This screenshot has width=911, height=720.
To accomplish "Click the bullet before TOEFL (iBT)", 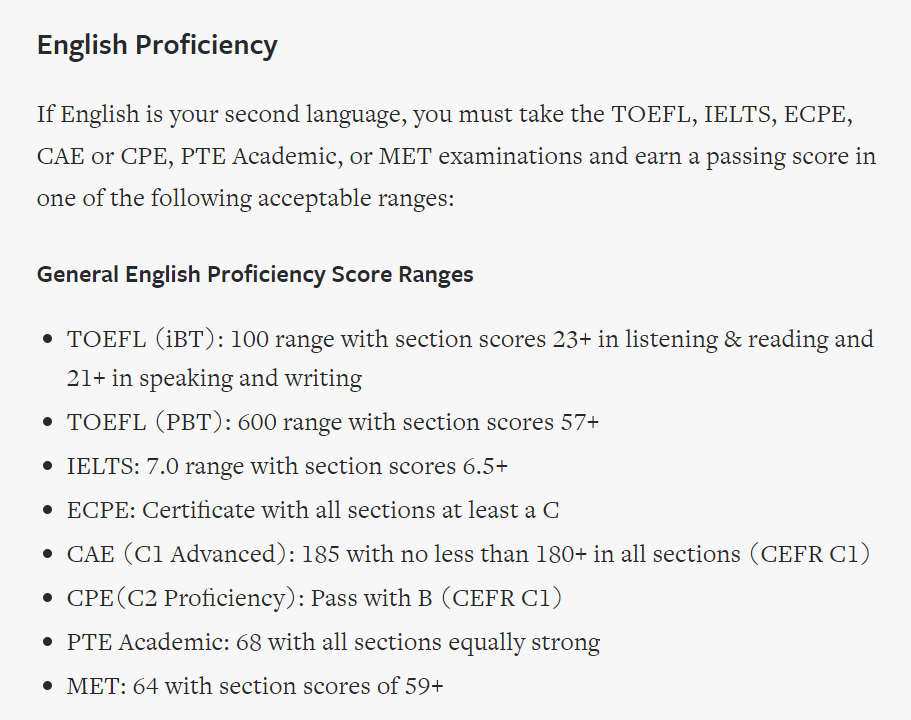I will [48, 339].
